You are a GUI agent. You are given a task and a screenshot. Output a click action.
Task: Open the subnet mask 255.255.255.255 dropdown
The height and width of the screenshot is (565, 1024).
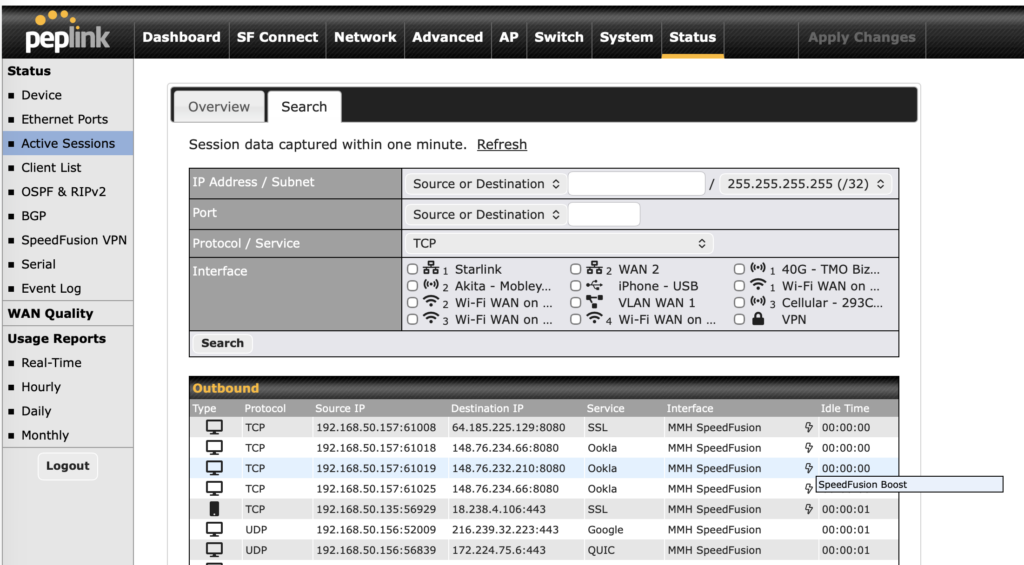click(x=805, y=184)
